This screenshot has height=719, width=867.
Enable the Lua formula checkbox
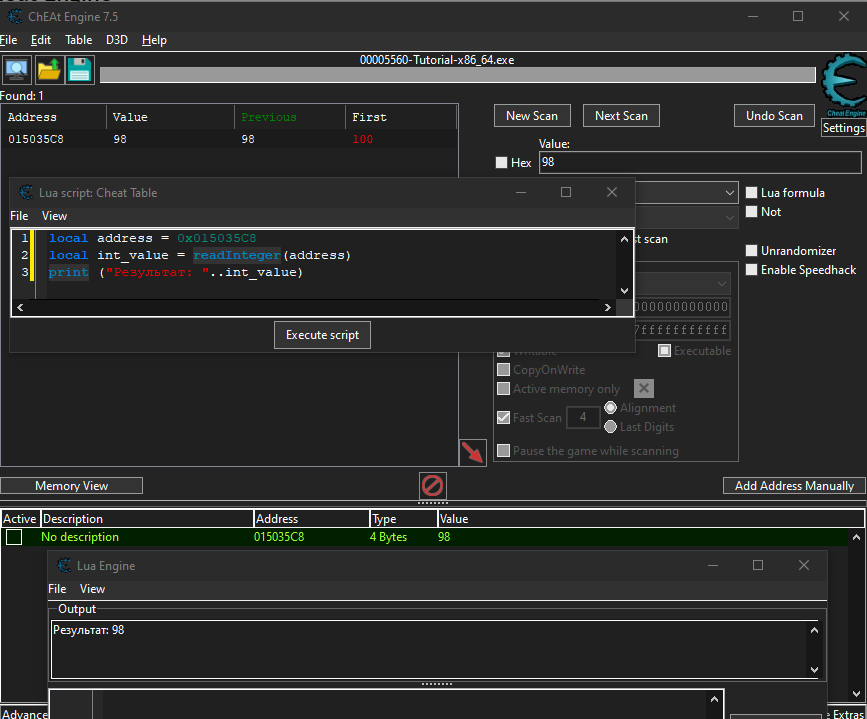(751, 192)
